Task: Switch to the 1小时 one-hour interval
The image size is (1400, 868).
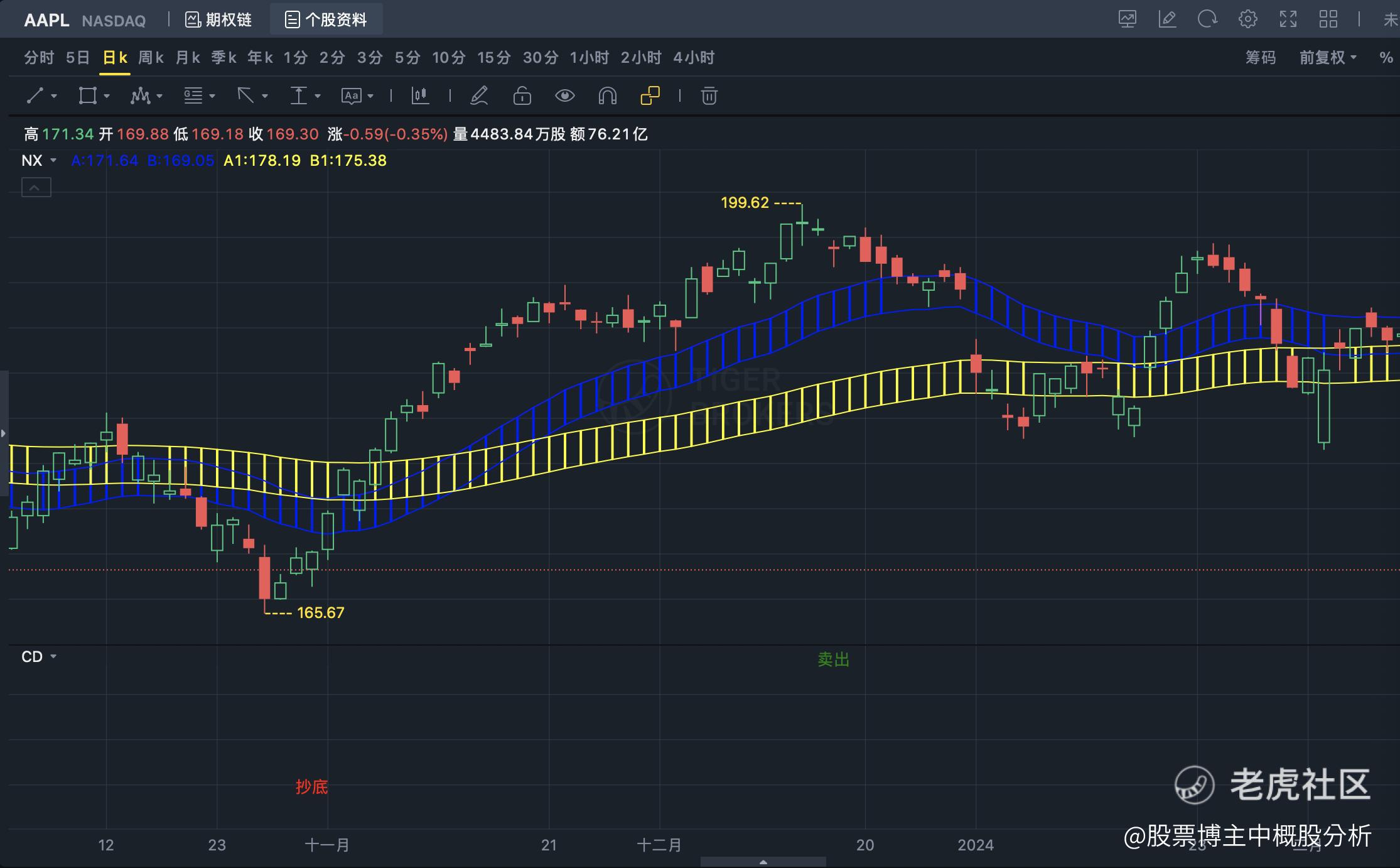Action: tap(590, 58)
